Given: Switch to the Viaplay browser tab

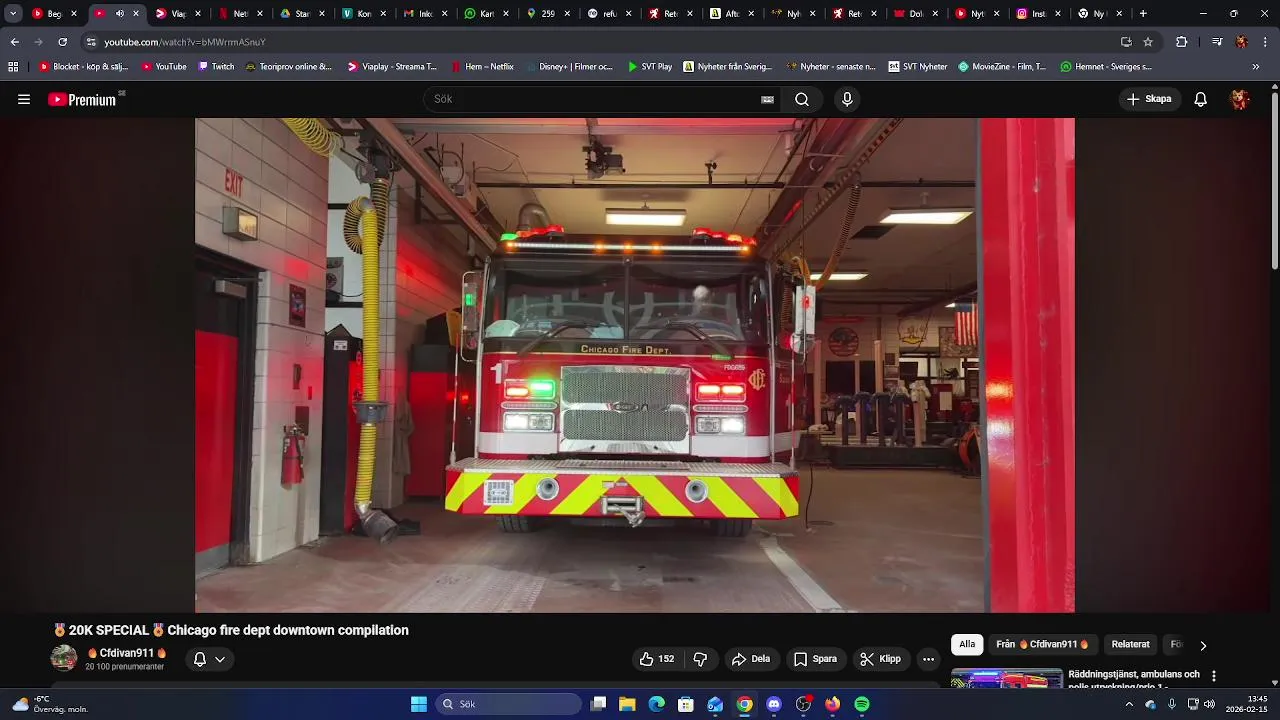Looking at the screenshot, I should 178,14.
